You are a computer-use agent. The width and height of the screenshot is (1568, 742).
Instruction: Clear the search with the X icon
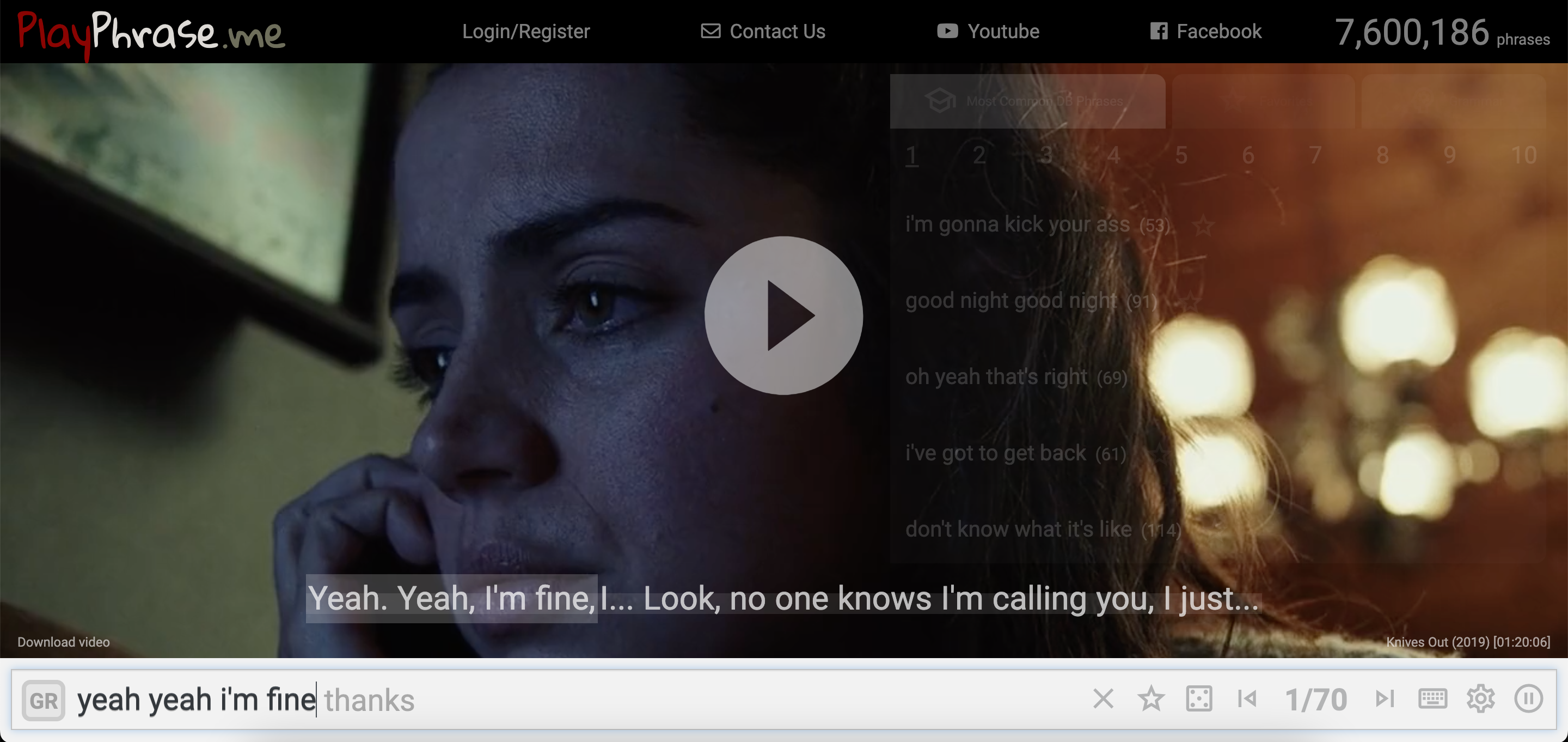click(x=1103, y=699)
